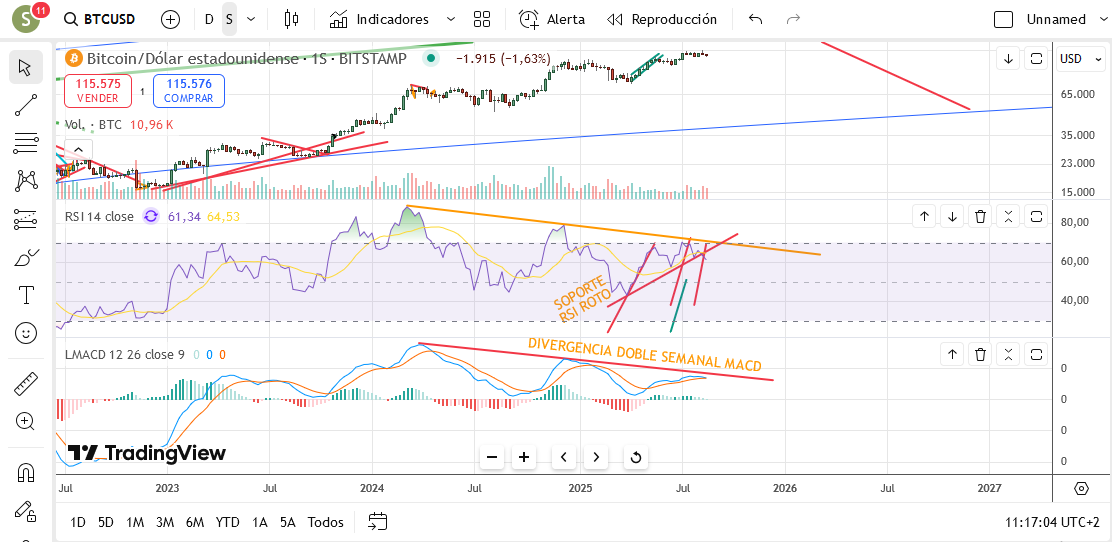Select the YTD date range
Screen dimensions: 1112x542
[228, 523]
